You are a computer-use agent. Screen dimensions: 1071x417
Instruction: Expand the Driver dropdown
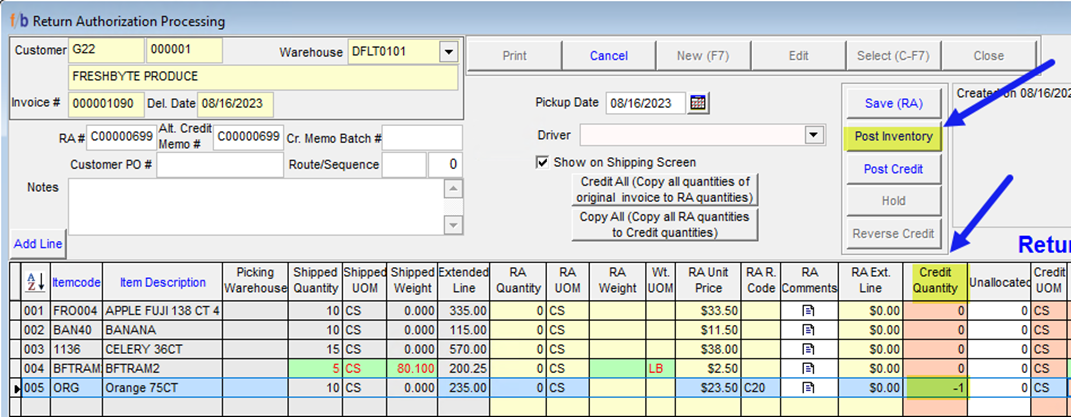coord(813,134)
